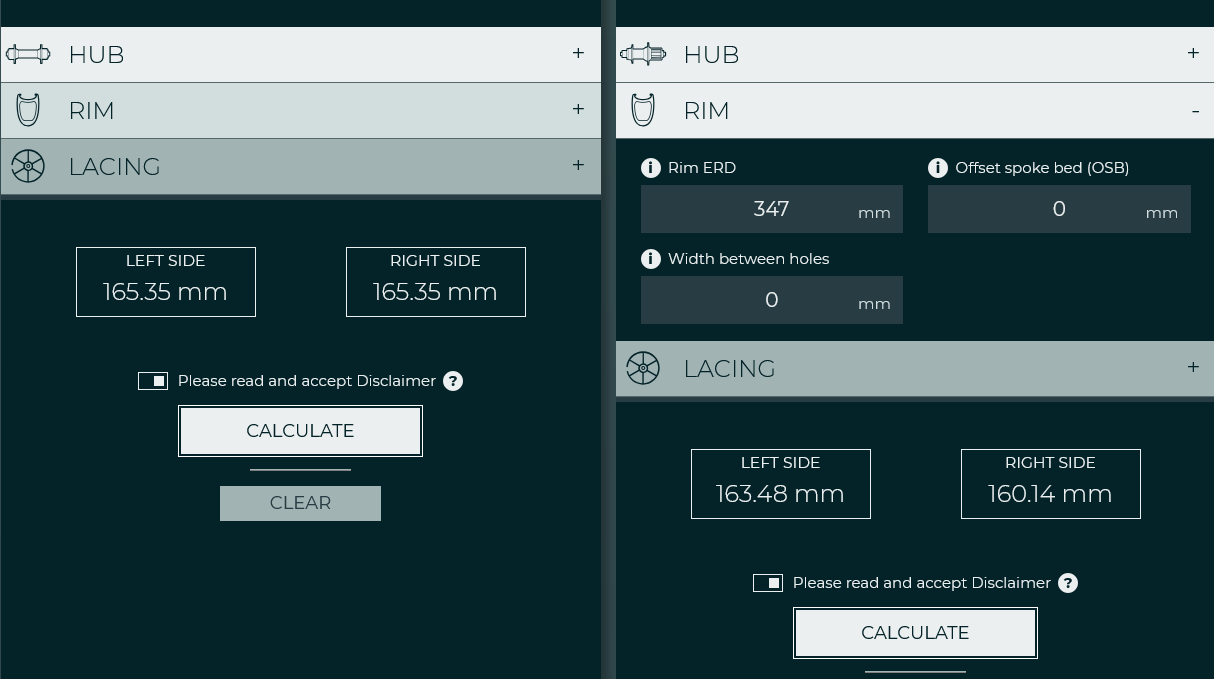This screenshot has width=1214, height=679.
Task: Click the Width between holes input field
Action: click(x=772, y=300)
